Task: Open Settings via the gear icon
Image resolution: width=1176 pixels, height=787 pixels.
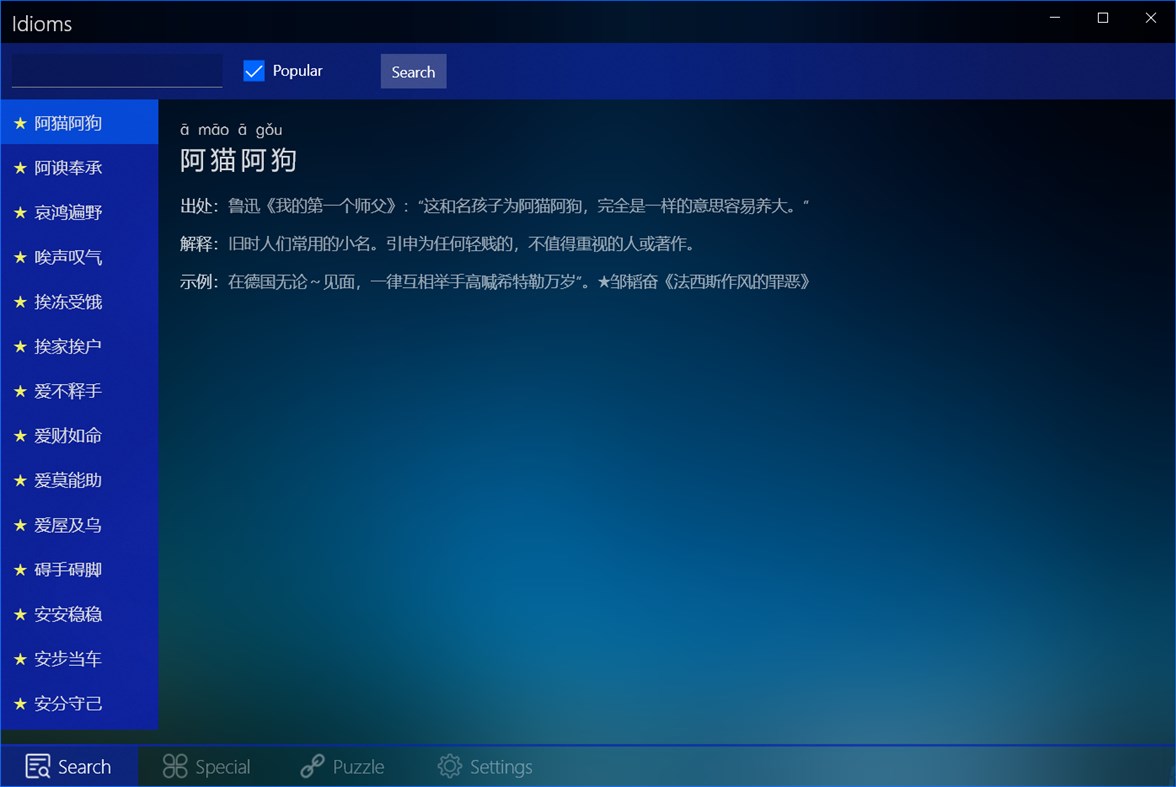Action: (448, 766)
